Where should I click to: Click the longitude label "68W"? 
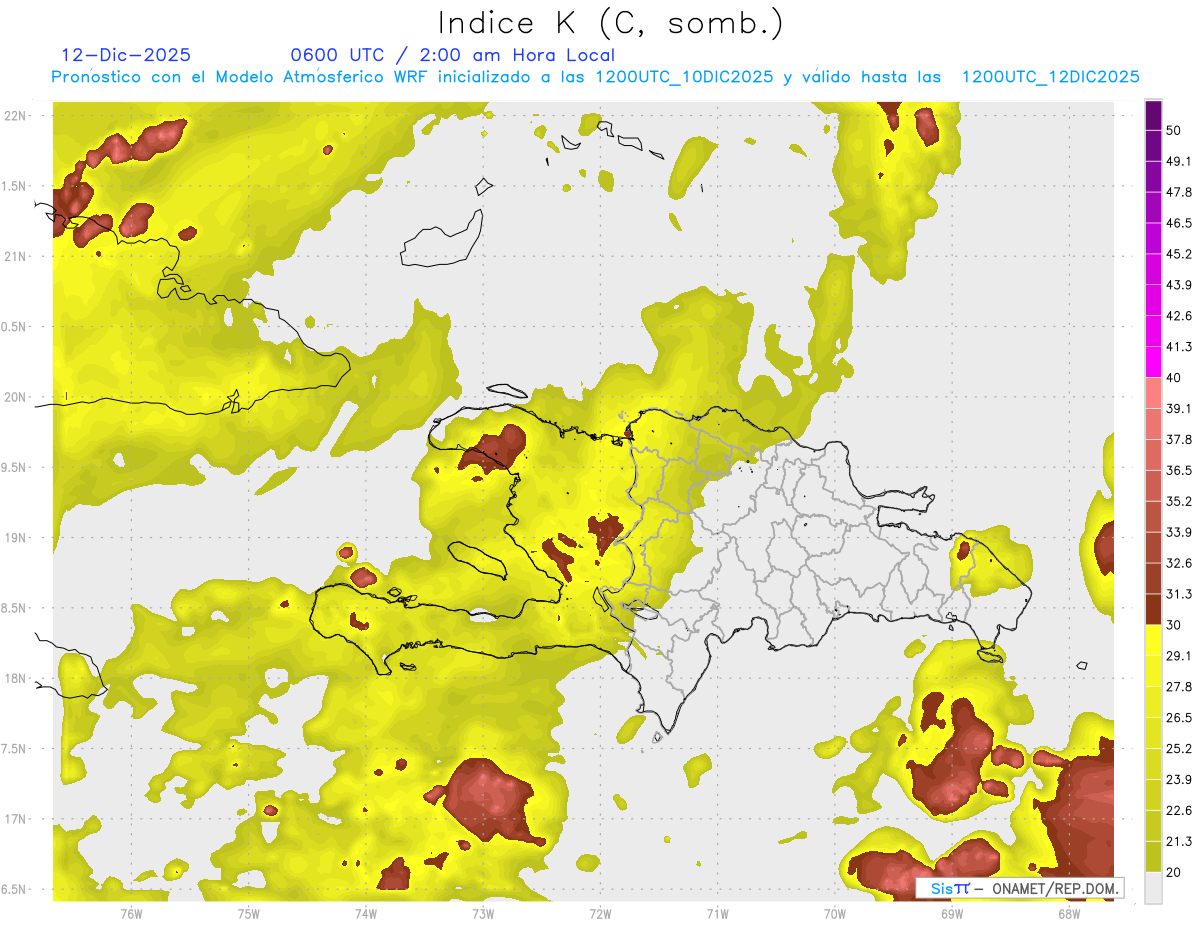pyautogui.click(x=1068, y=913)
